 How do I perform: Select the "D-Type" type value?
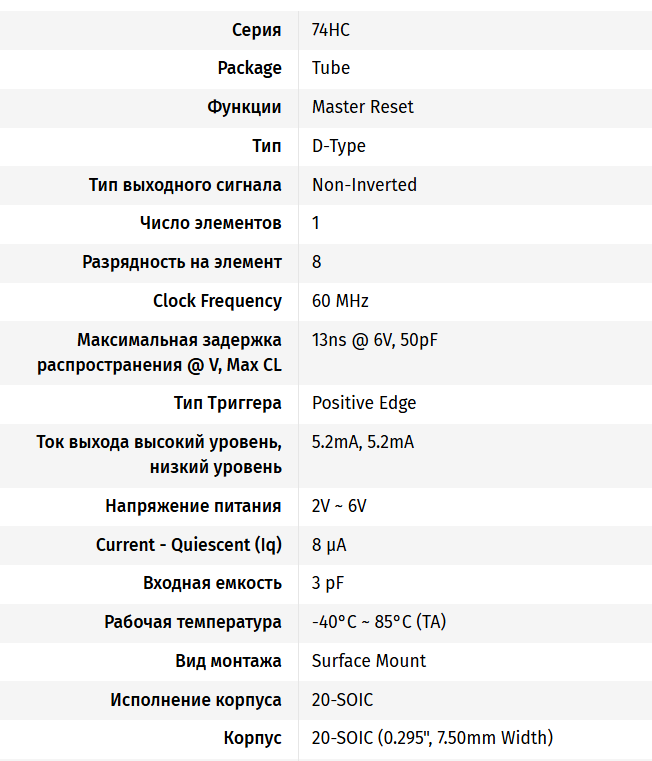coord(338,146)
